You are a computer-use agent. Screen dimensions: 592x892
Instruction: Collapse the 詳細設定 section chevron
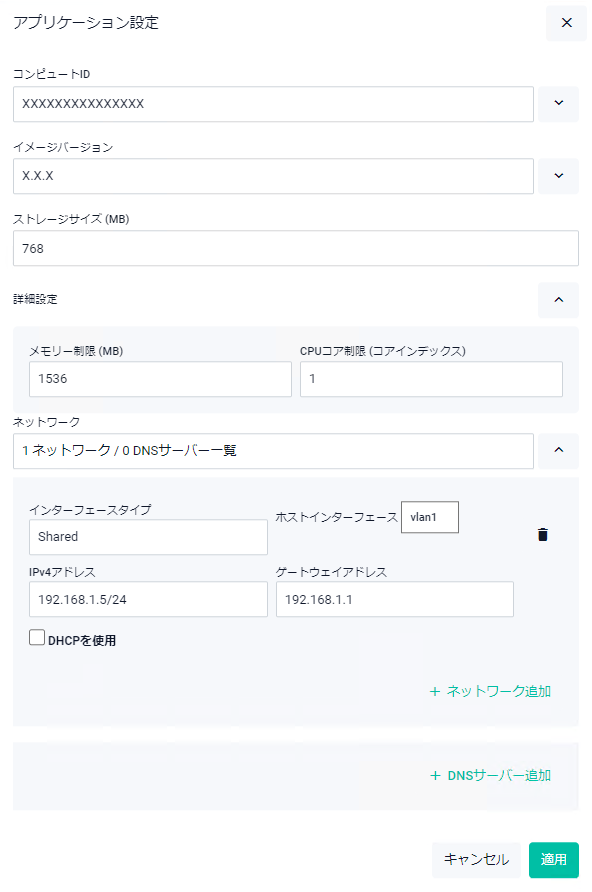(558, 300)
